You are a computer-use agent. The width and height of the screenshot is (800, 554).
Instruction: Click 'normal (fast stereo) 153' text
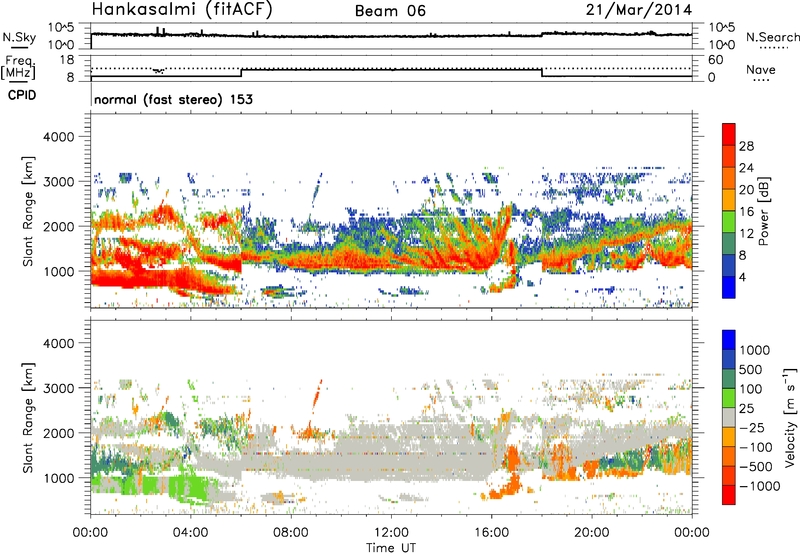coord(173,99)
